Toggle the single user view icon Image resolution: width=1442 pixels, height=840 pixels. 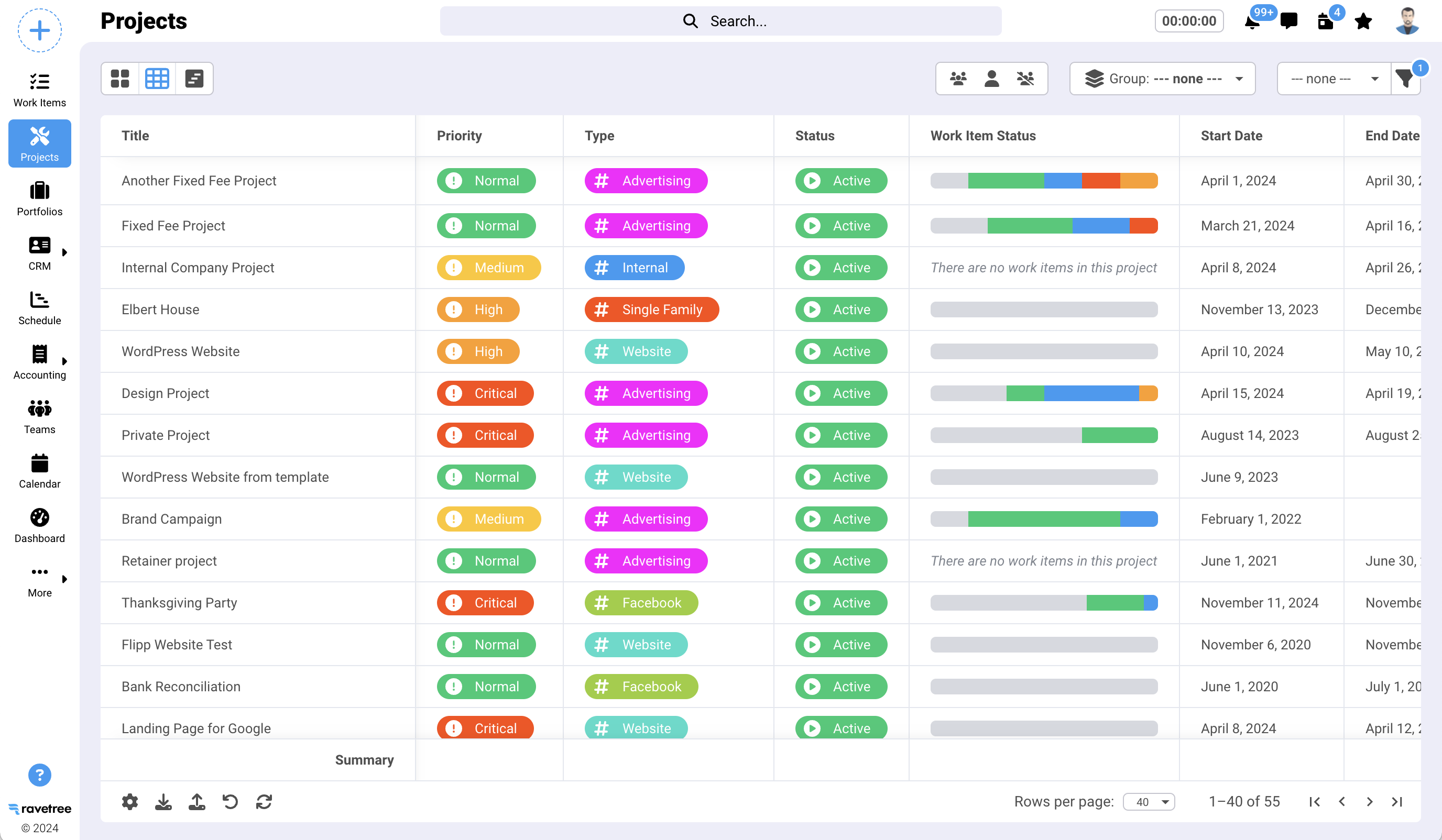(x=992, y=79)
